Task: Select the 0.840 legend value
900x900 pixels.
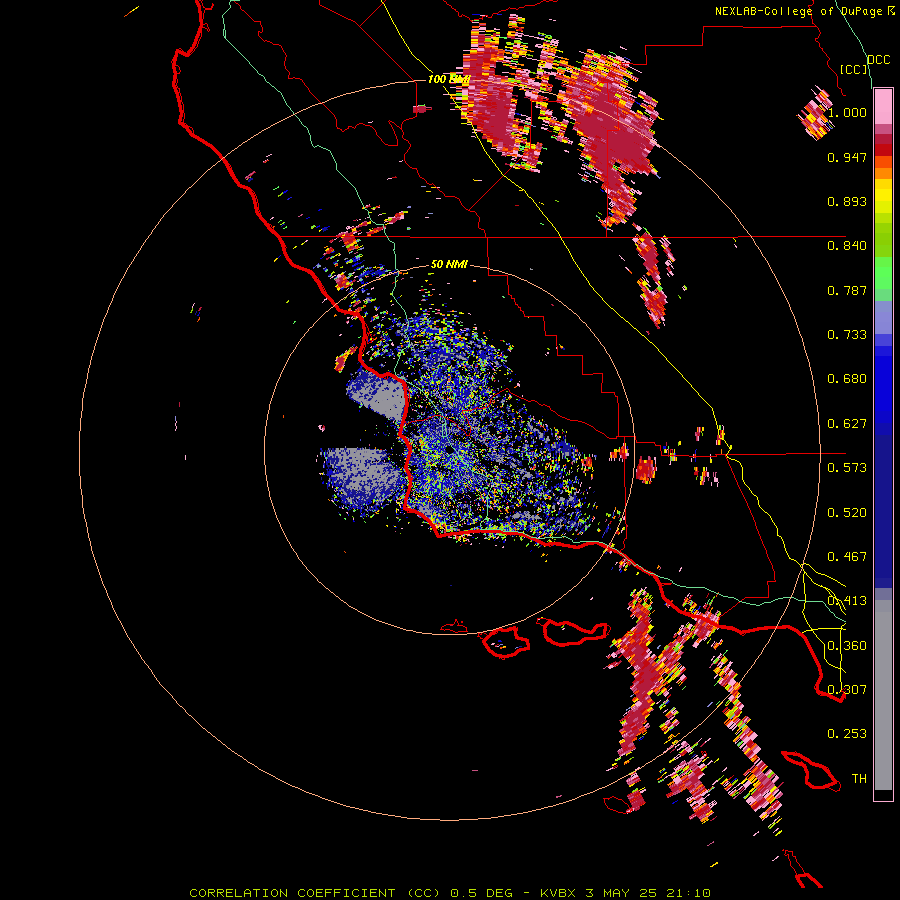Action: (847, 246)
